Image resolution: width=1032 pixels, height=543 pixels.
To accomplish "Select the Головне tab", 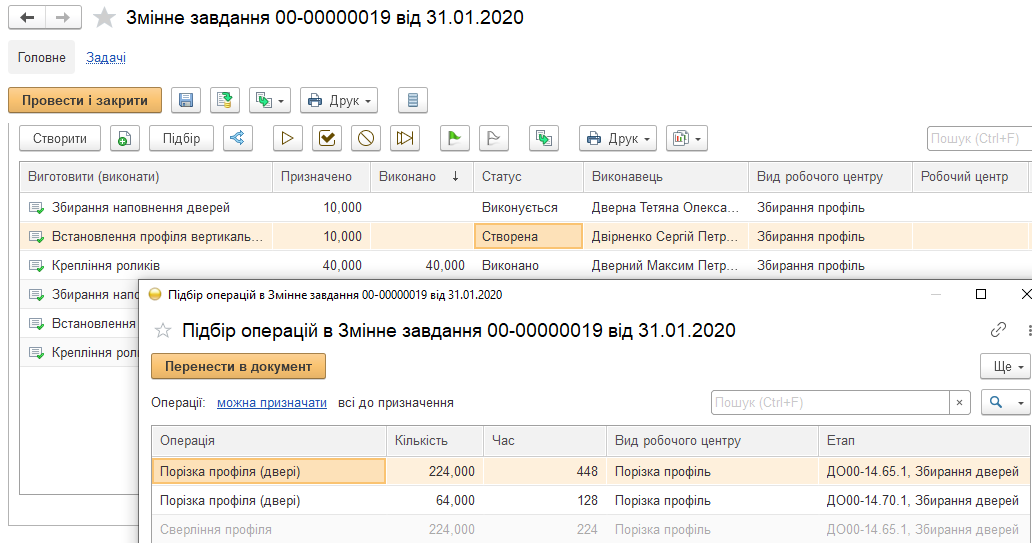I will tap(42, 57).
